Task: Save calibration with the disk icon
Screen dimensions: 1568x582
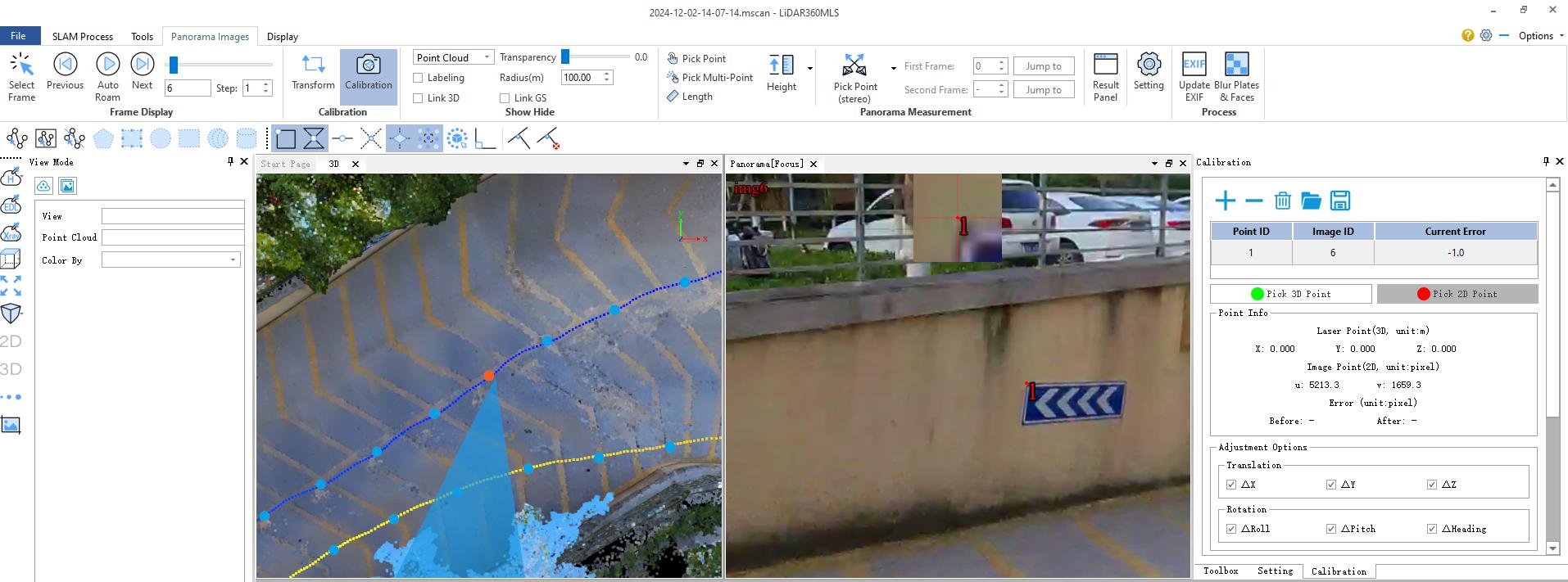Action: [x=1339, y=201]
